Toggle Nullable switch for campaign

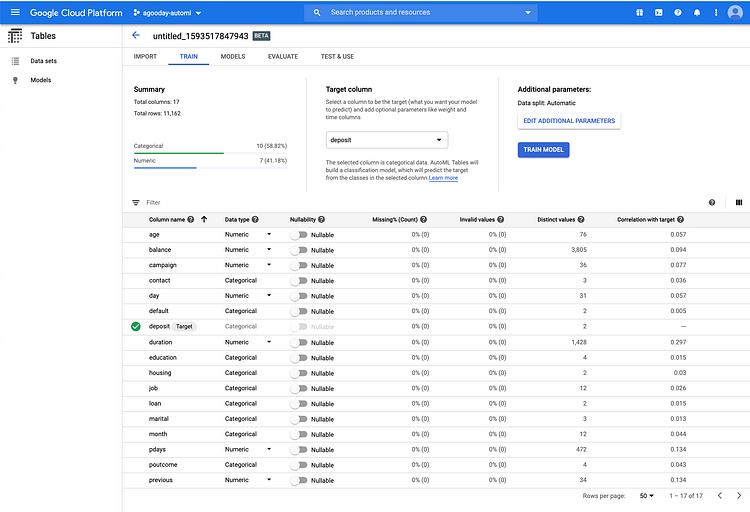[x=298, y=266]
